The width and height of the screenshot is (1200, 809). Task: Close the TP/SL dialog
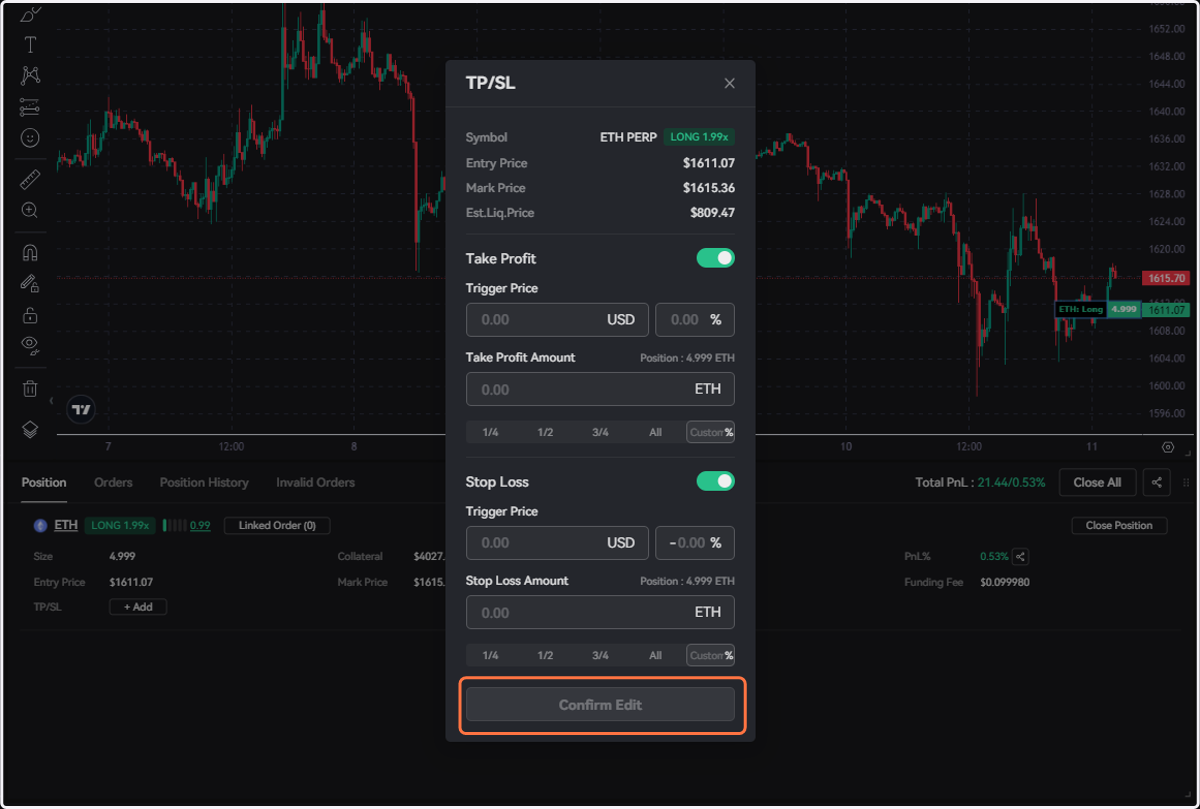point(729,83)
